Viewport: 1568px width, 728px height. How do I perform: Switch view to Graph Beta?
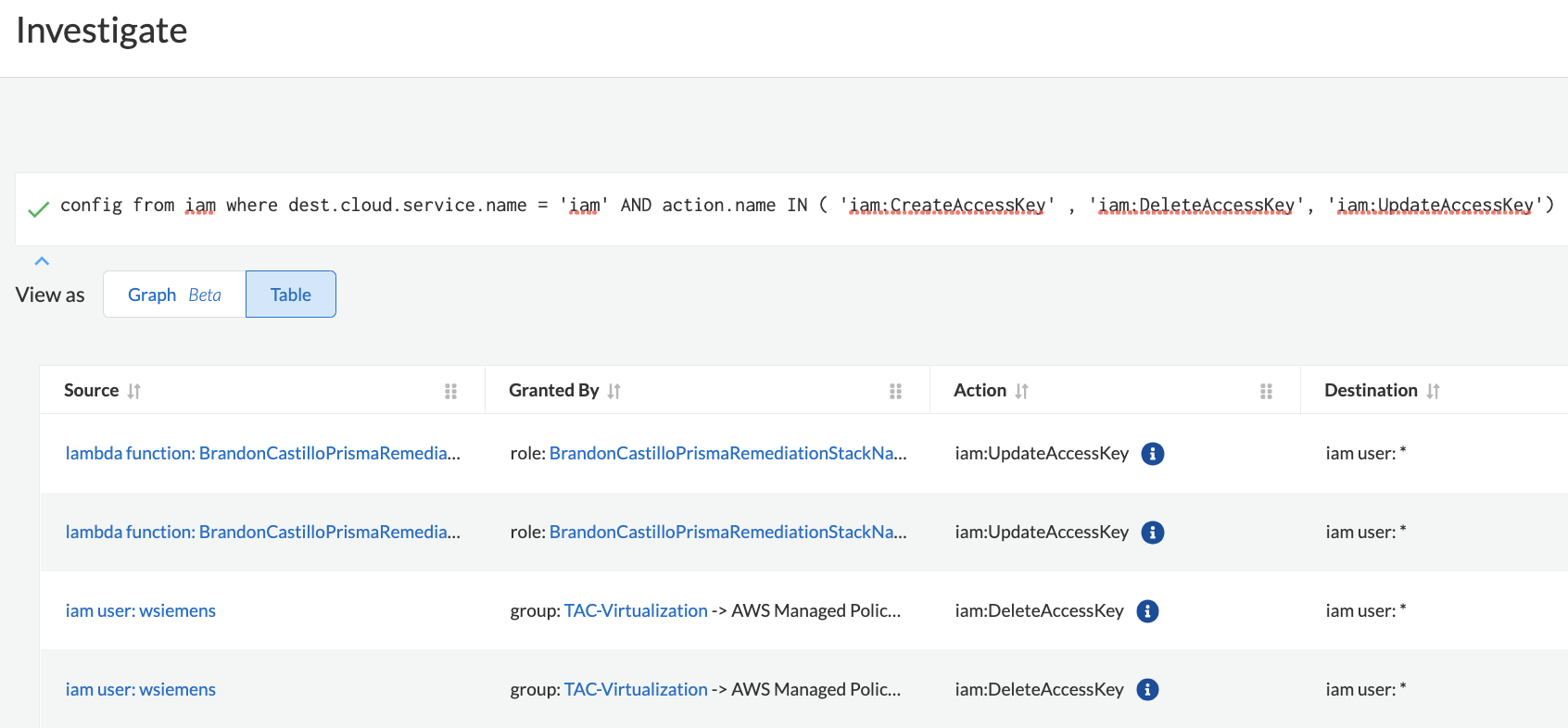click(x=174, y=295)
